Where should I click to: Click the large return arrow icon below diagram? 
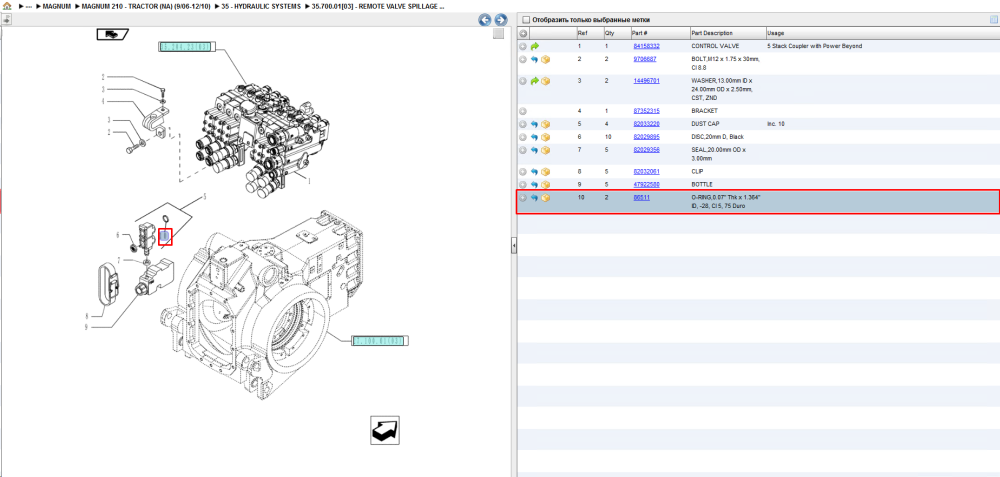tap(385, 430)
